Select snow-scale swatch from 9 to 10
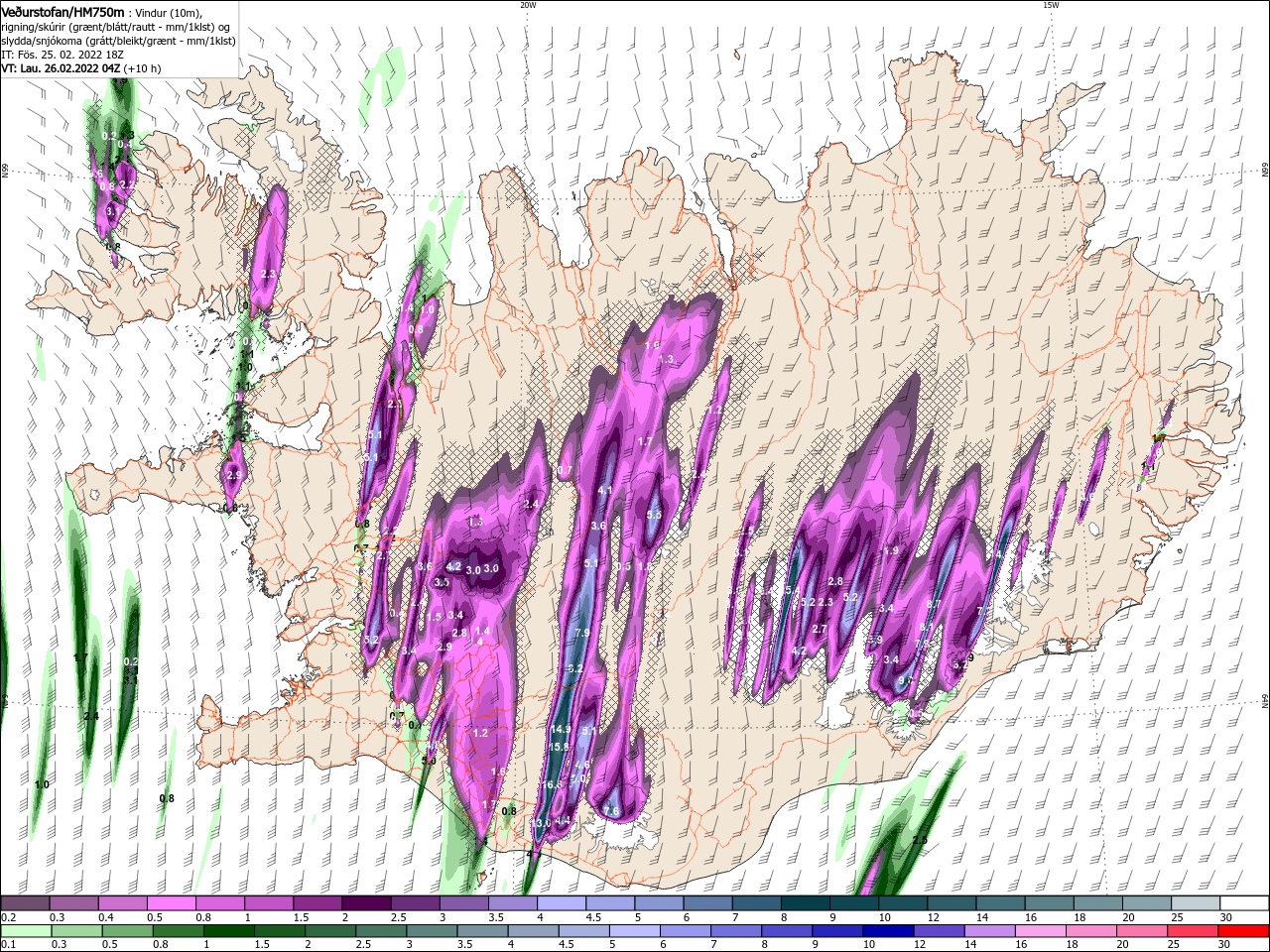Viewport: 1270px width, 952px height. pyautogui.click(x=854, y=903)
